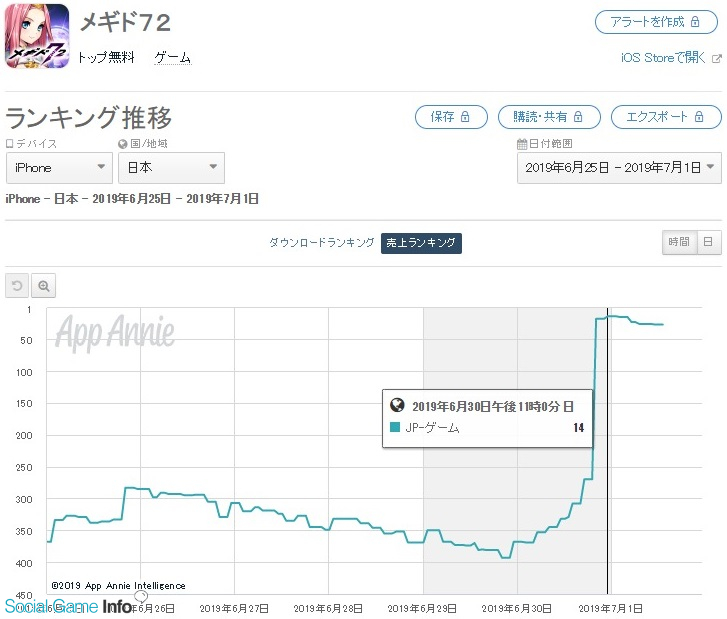
Task: Click the 2019年6月27日 axis label
Action: click(x=234, y=608)
